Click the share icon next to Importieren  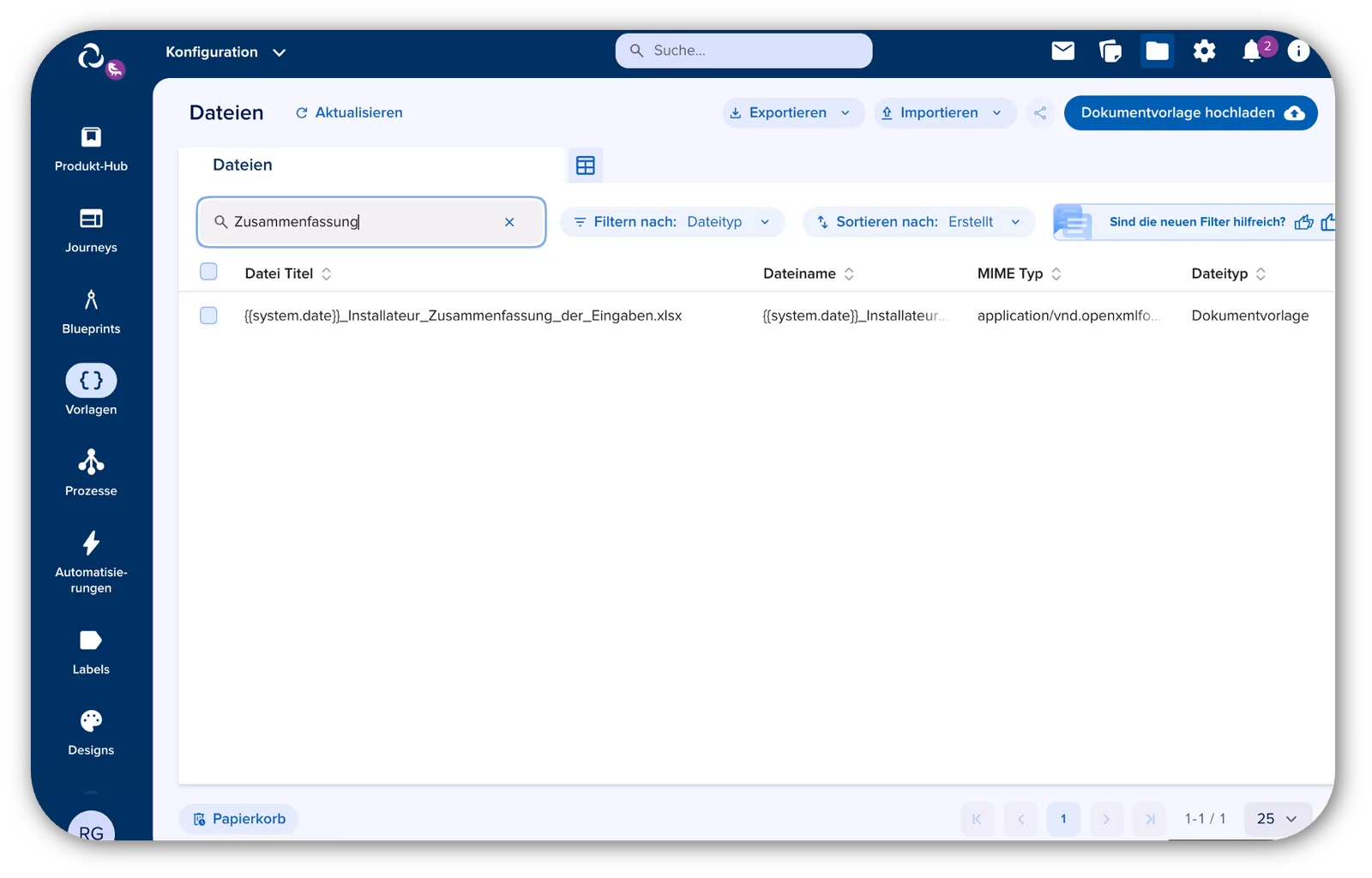[1040, 113]
